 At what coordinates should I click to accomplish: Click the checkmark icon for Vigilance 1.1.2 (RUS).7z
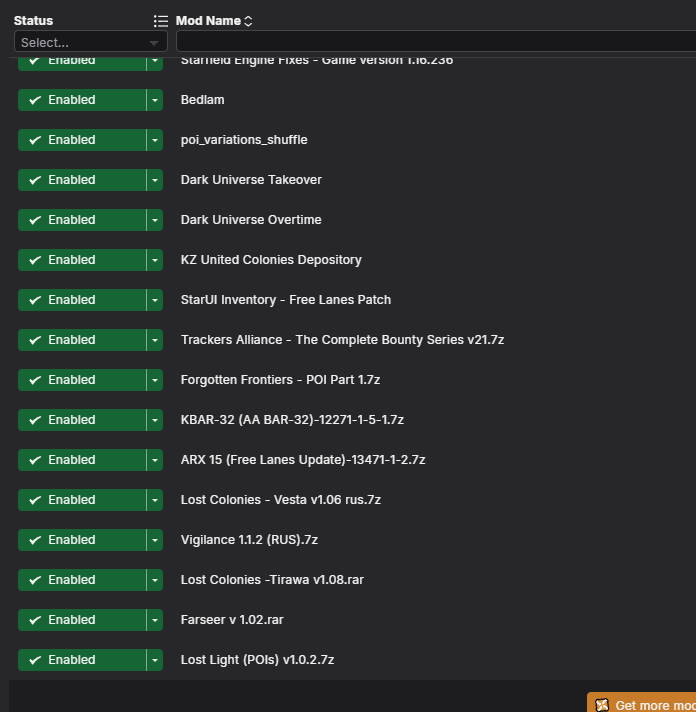click(35, 540)
